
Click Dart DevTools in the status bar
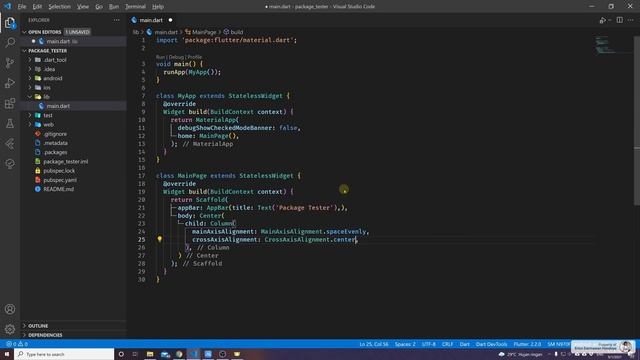[x=491, y=344]
